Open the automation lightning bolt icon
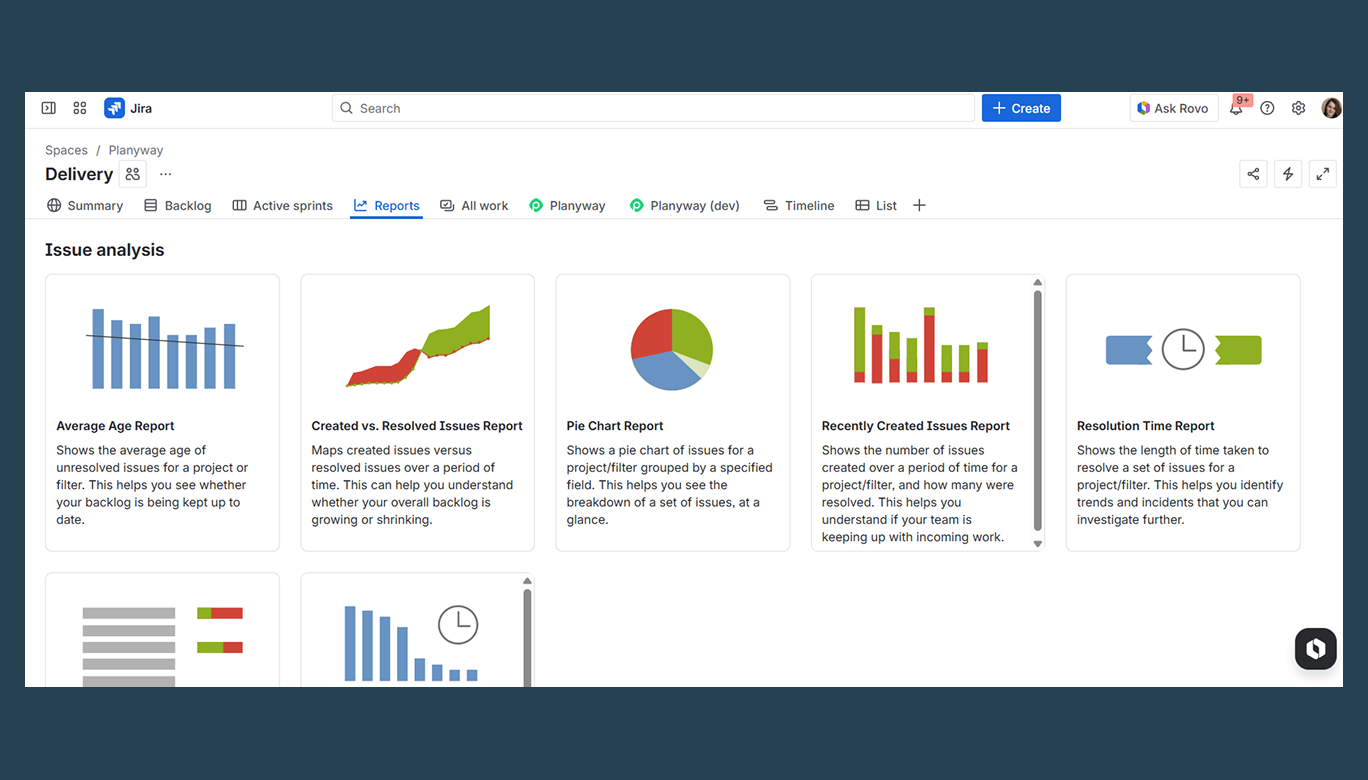The height and width of the screenshot is (780, 1368). tap(1288, 174)
